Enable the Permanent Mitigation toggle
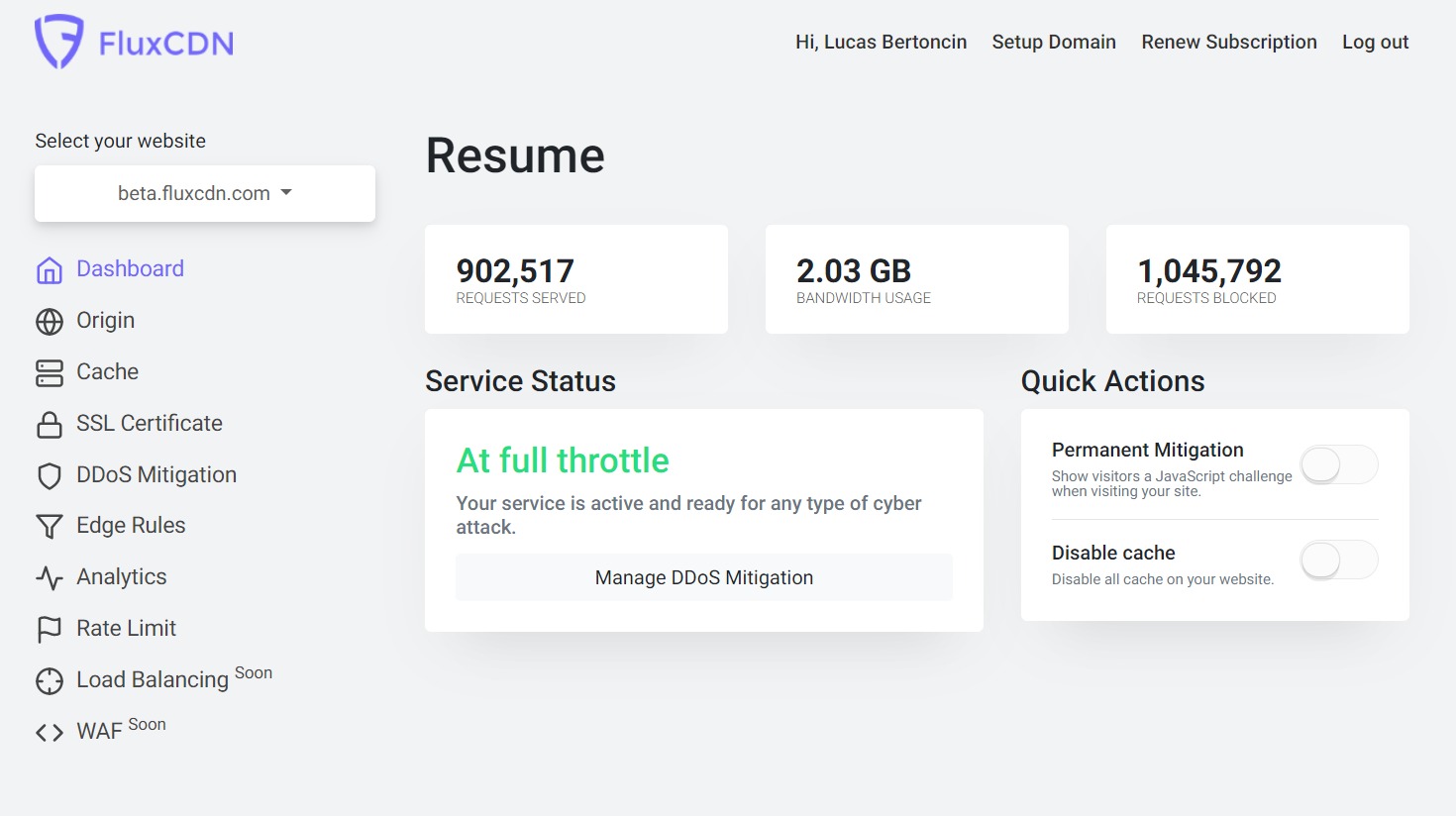This screenshot has width=1456, height=816. 1338,464
